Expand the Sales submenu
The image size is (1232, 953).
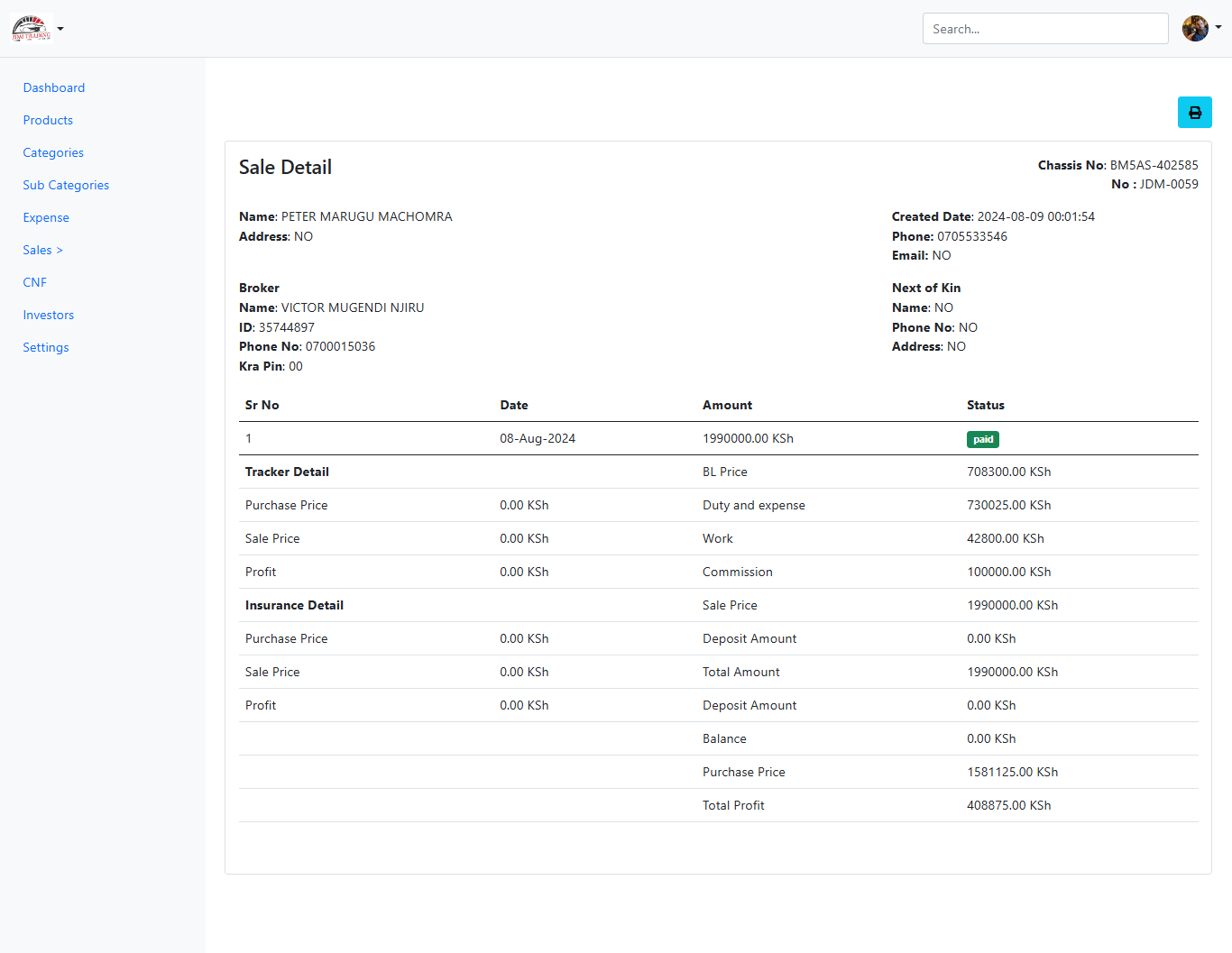[x=42, y=250]
